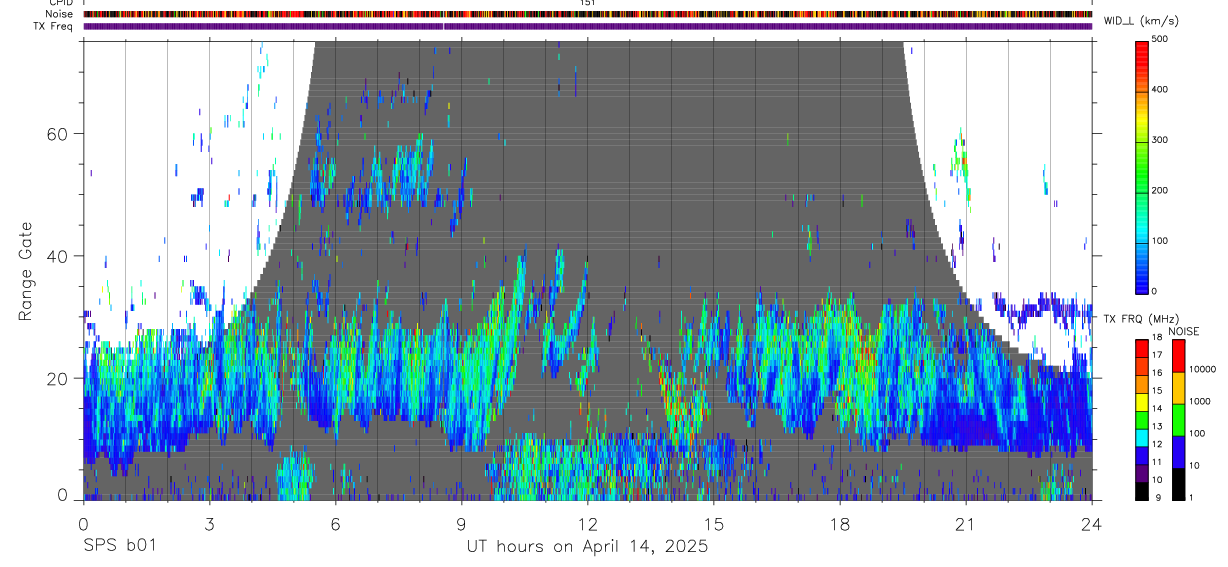Pick the yellow segment of TX FRQ colorbar
1228x567 pixels.
point(1141,401)
